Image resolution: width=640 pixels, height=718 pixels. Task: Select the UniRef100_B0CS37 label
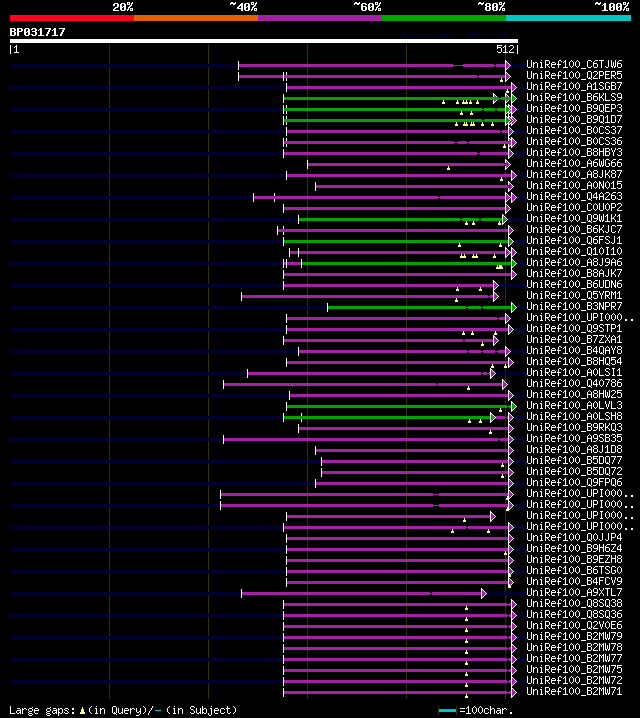pyautogui.click(x=574, y=130)
